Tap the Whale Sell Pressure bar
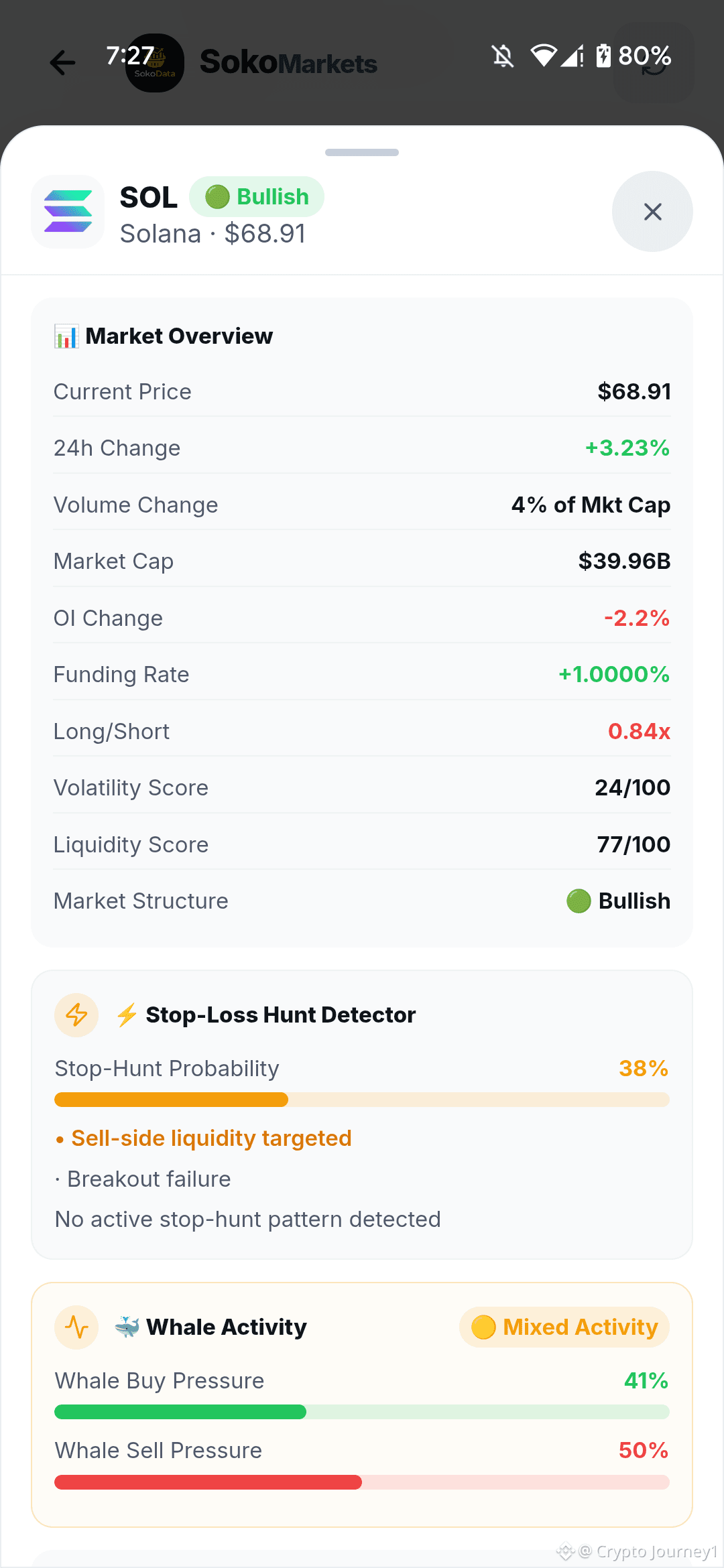Screen dimensions: 724x1568 (x=362, y=1482)
